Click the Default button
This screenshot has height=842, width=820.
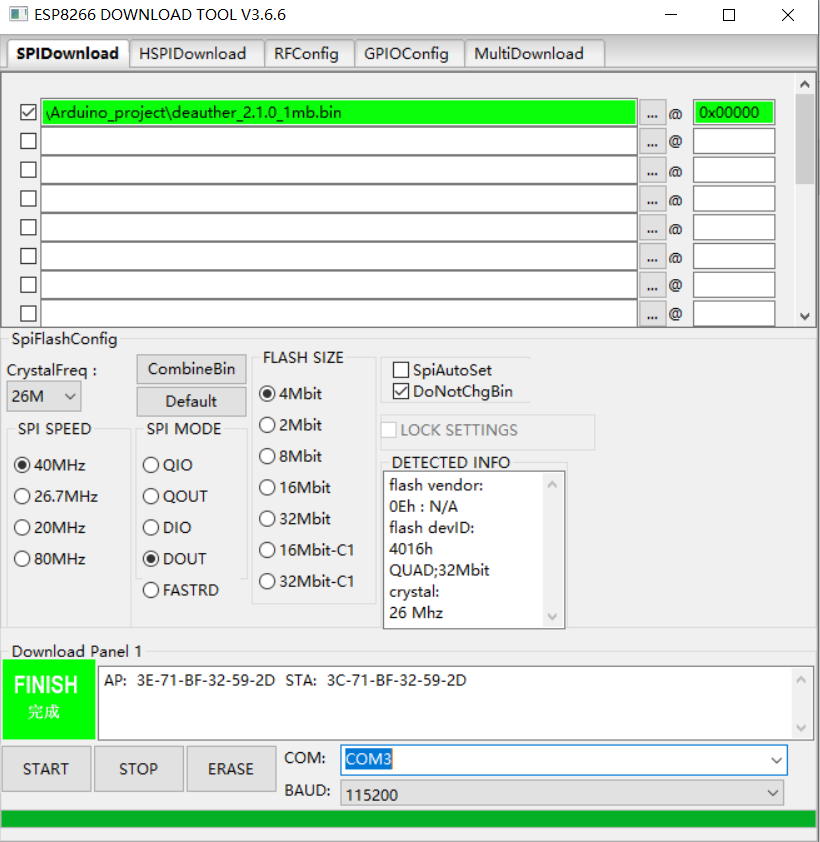click(x=191, y=401)
